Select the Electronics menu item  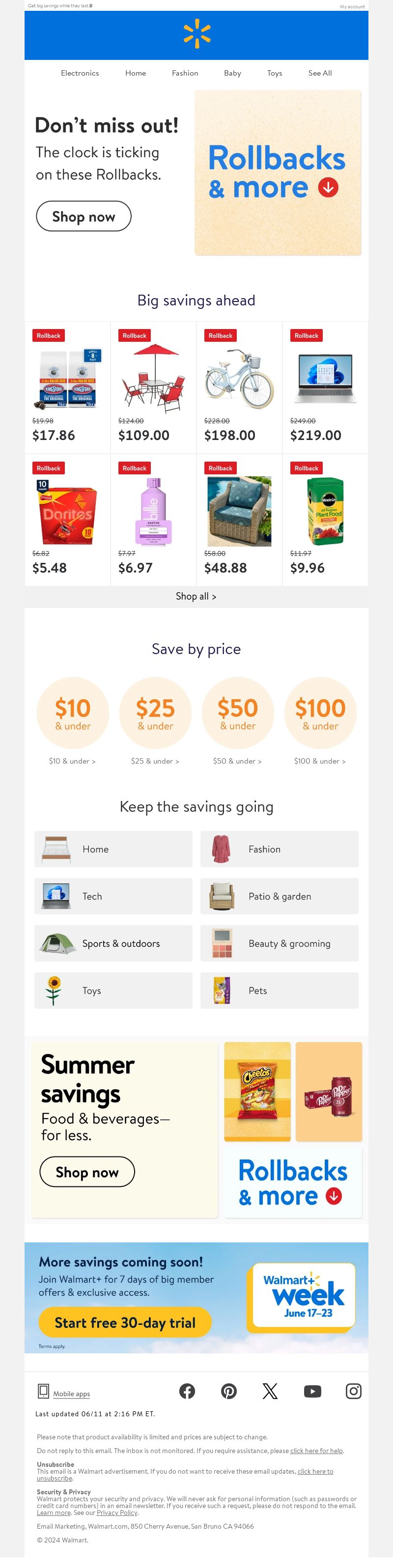click(x=80, y=73)
